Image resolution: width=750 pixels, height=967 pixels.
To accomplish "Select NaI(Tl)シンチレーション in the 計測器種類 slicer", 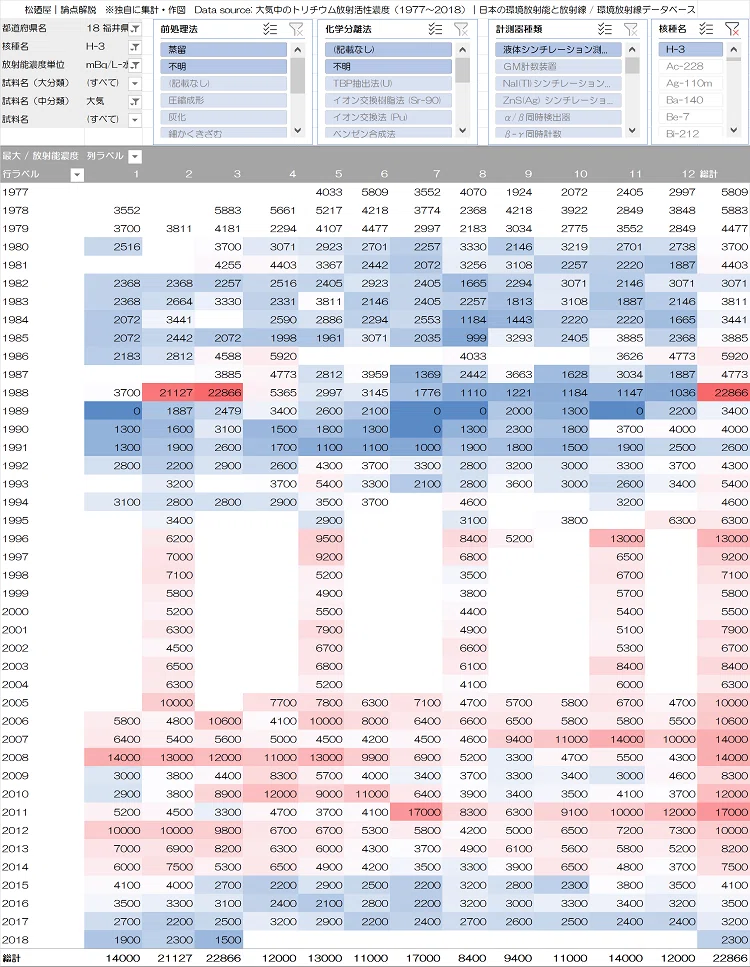I will [558, 83].
